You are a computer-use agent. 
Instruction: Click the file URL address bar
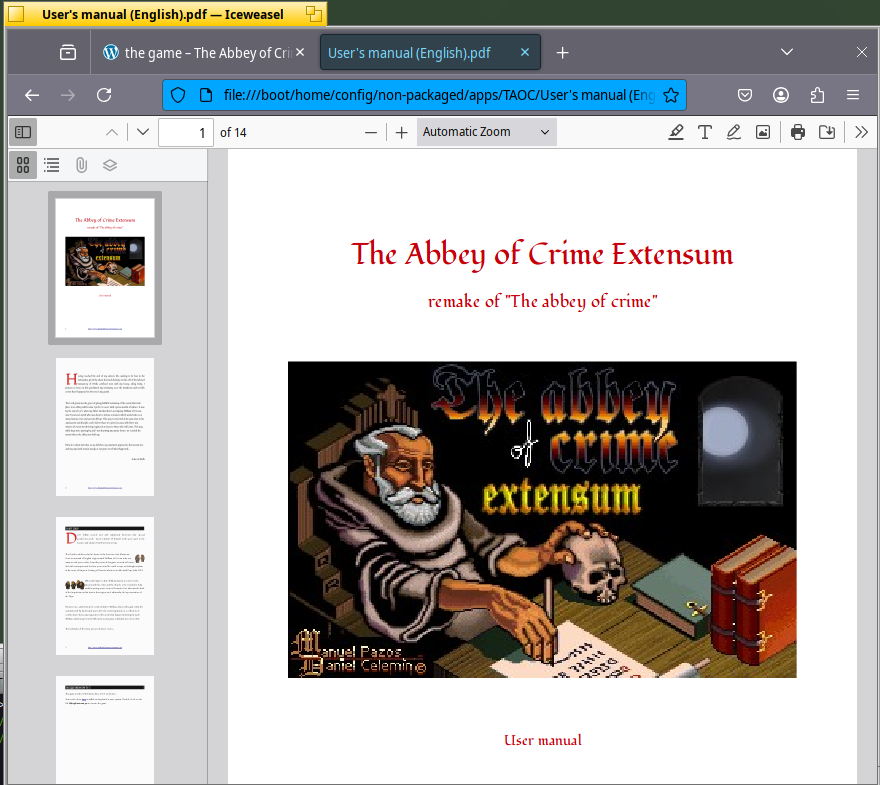424,95
